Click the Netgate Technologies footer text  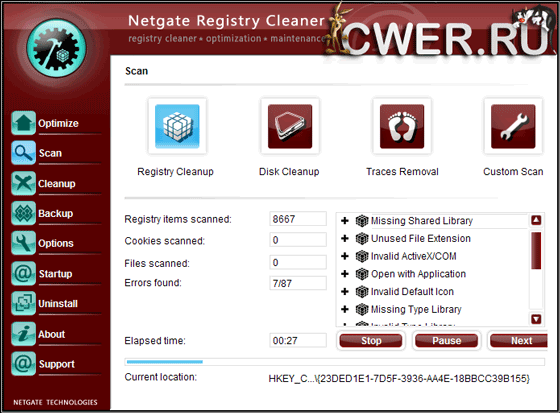[55, 402]
